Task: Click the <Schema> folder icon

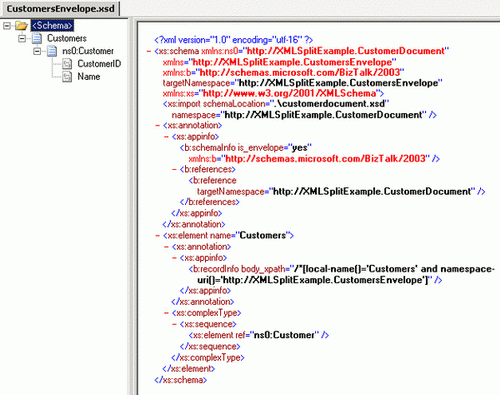Action: pos(21,26)
